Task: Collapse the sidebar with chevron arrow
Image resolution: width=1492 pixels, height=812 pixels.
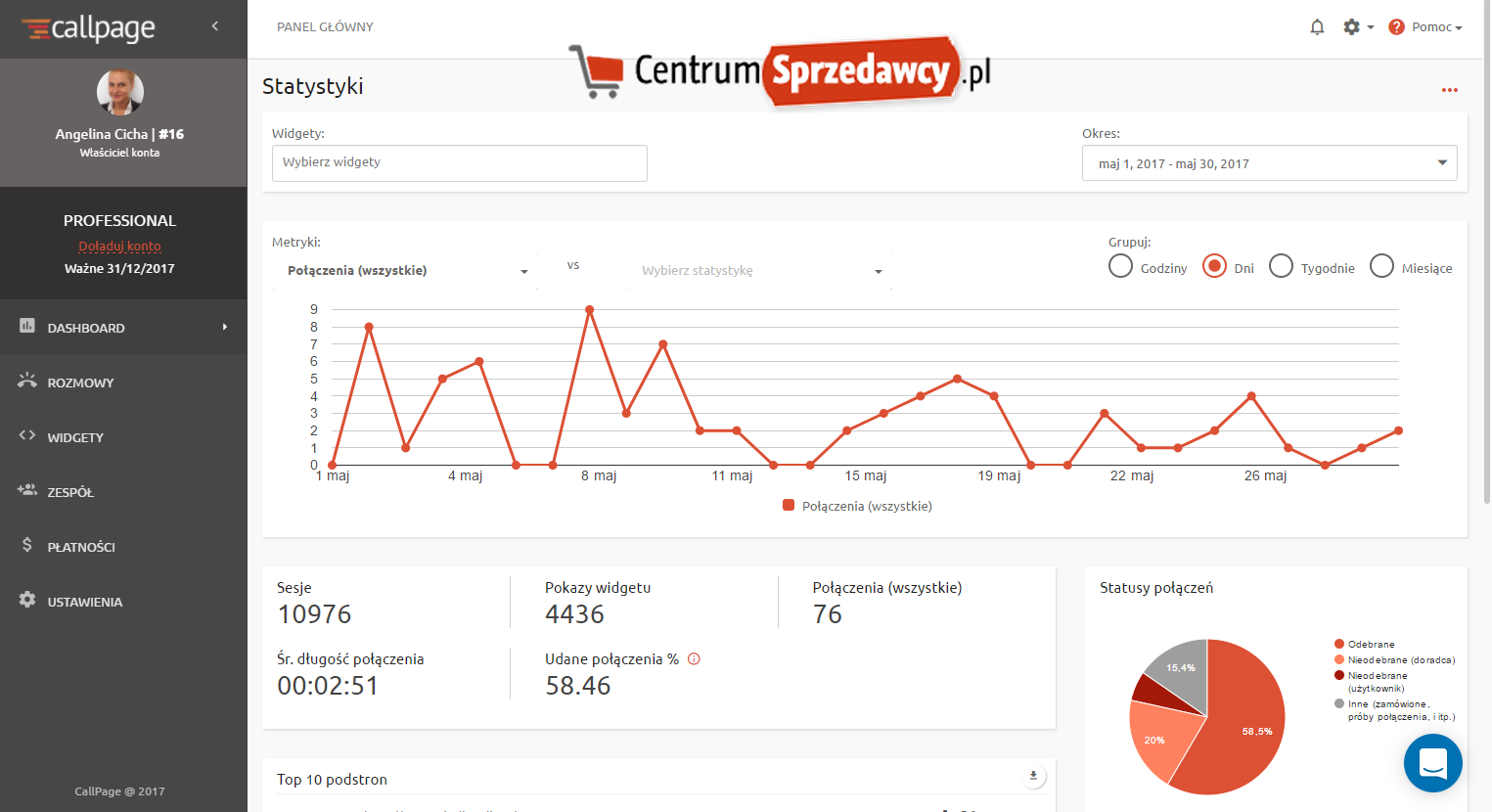Action: [x=215, y=26]
